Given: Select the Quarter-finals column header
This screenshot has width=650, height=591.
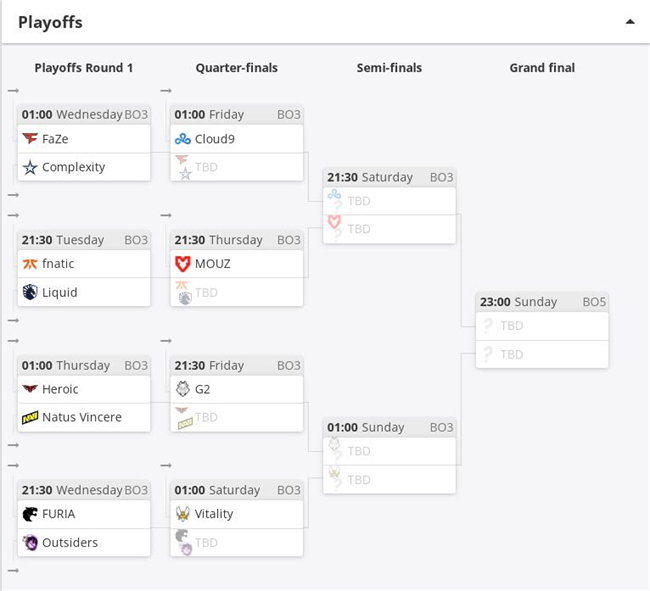Looking at the screenshot, I should (x=237, y=68).
